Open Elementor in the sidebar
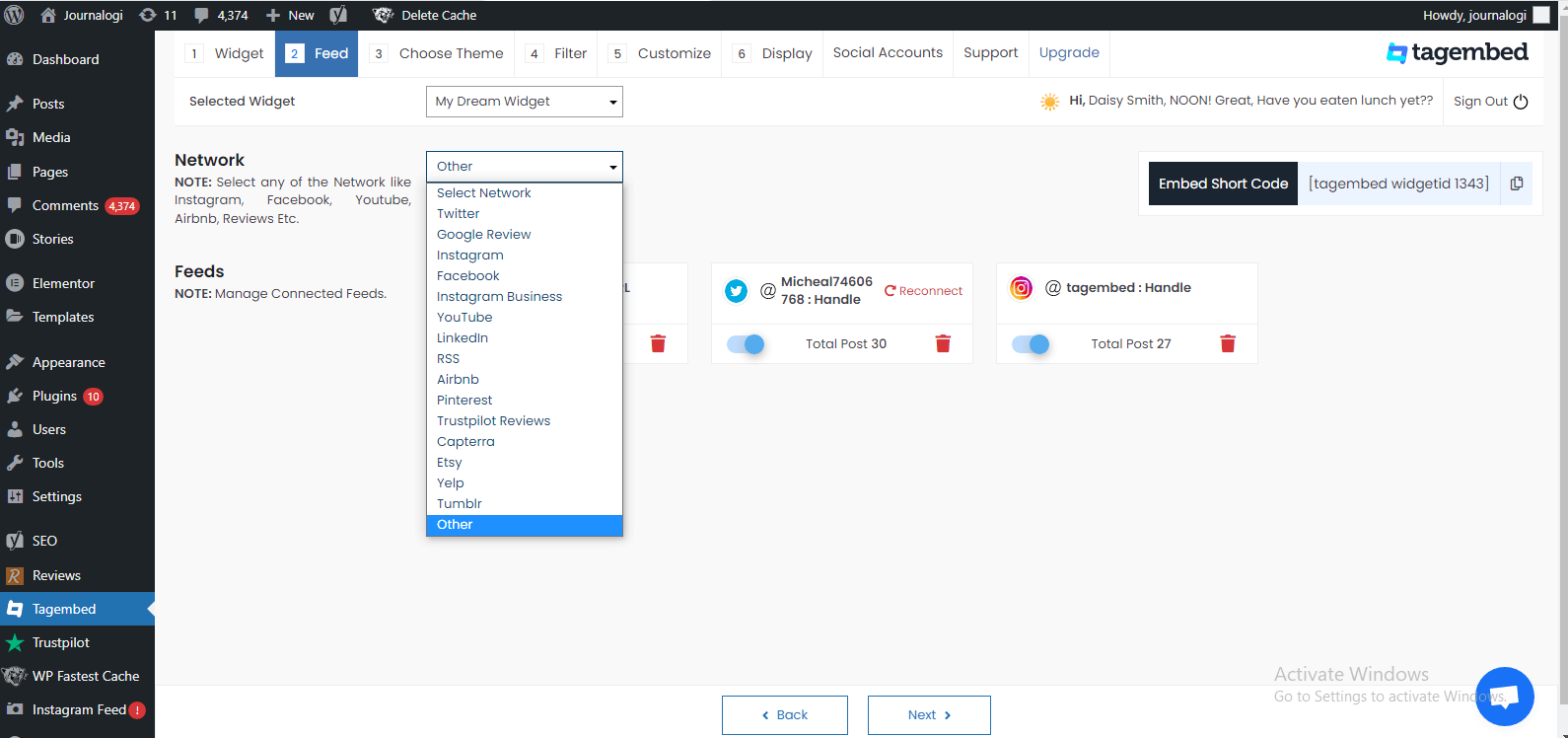Viewport: 1568px width, 738px height. tap(78, 283)
